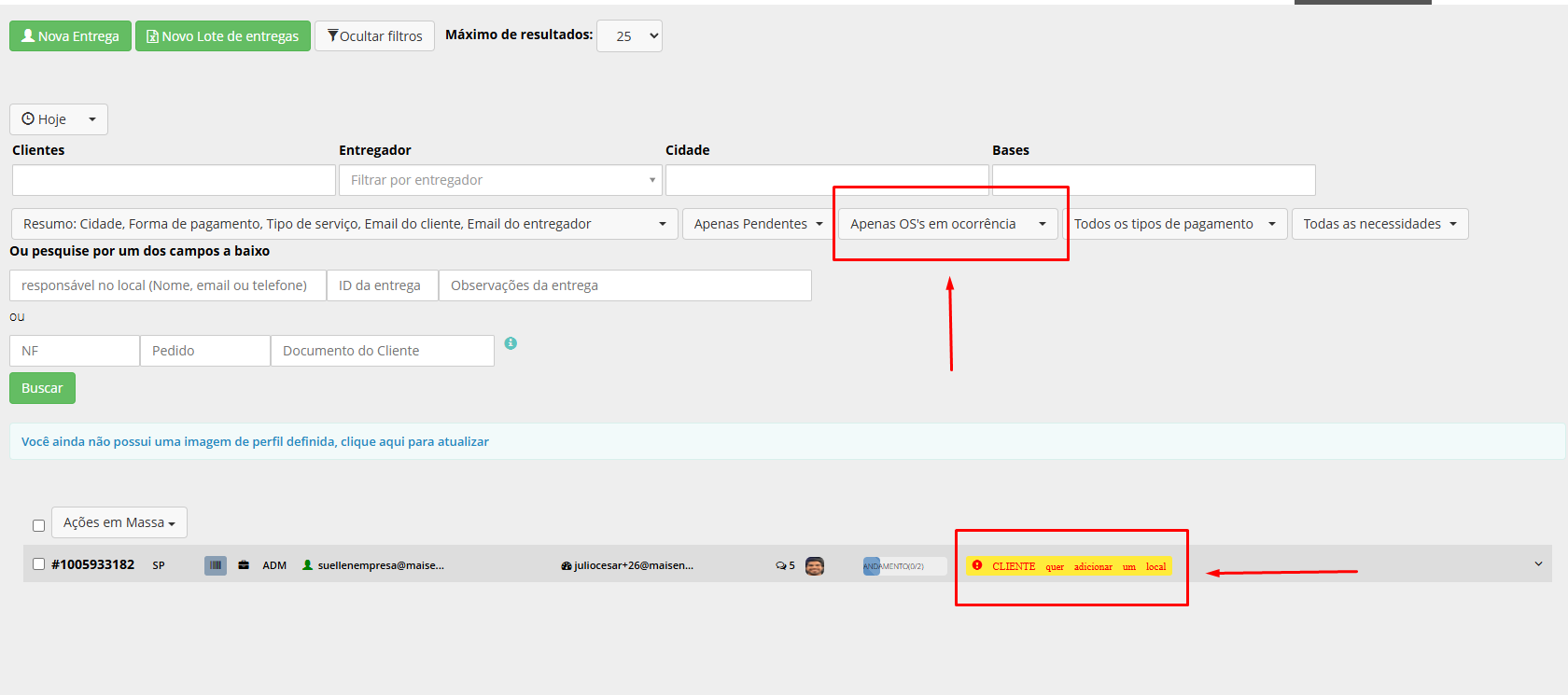
Task: Expand row #1005933182 with the chevron
Action: point(1538,564)
